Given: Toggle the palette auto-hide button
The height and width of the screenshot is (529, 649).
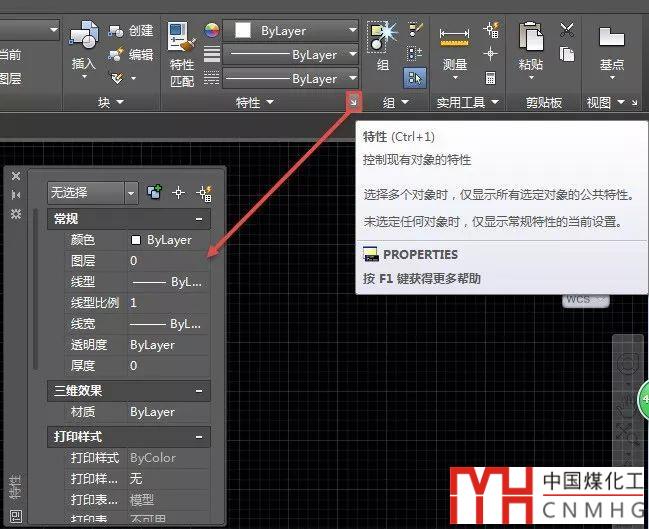Looking at the screenshot, I should [15, 195].
